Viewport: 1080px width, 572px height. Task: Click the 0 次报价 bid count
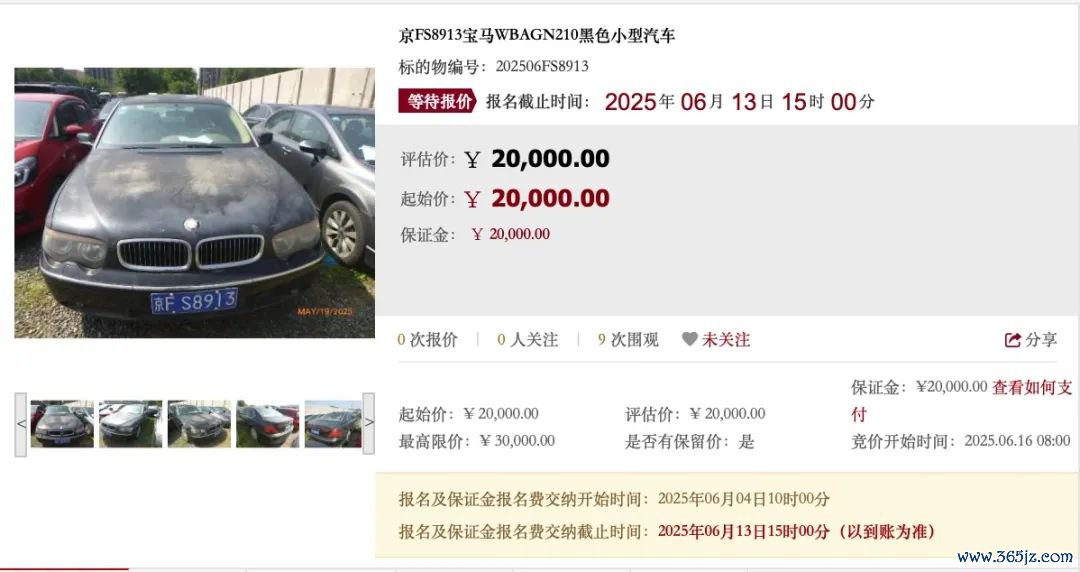pos(427,340)
